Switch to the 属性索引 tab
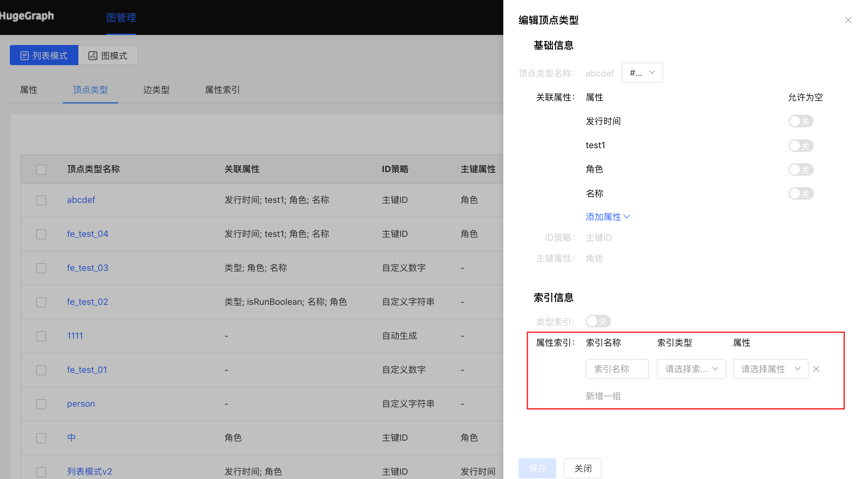This screenshot has height=479, width=864. (222, 90)
